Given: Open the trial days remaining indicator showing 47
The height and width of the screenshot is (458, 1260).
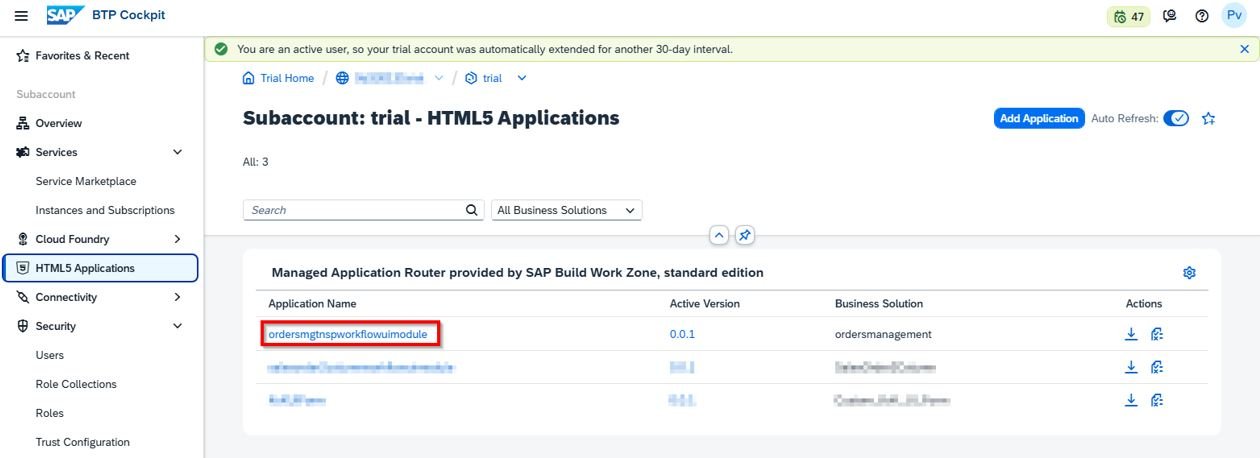Looking at the screenshot, I should click(x=1129, y=16).
